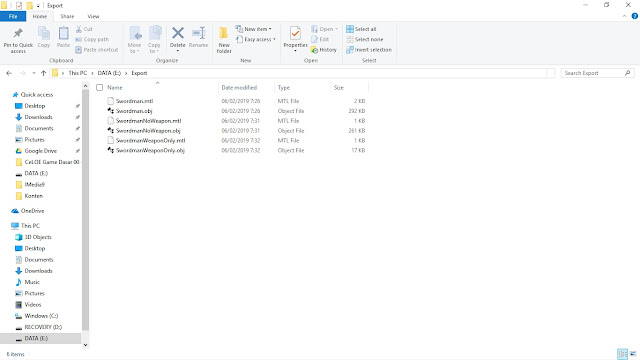640x360 pixels.
Task: Open 3D Objects under This PC
Action: (38, 237)
